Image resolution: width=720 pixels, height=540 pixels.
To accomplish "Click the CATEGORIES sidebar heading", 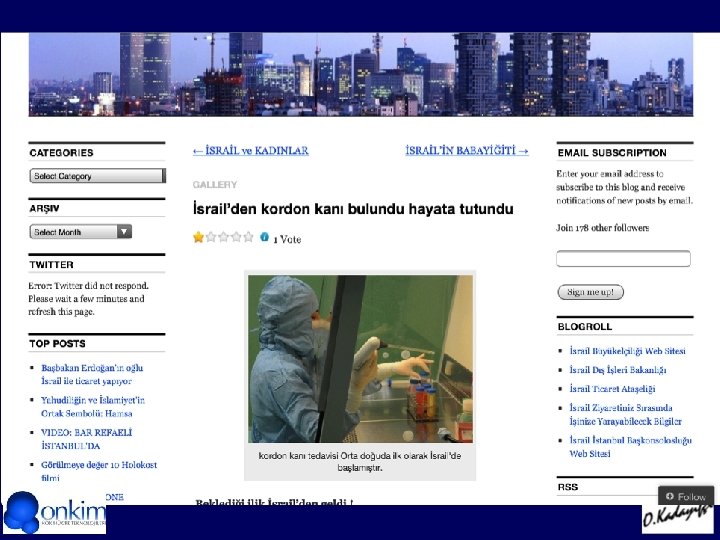I will 62,153.
